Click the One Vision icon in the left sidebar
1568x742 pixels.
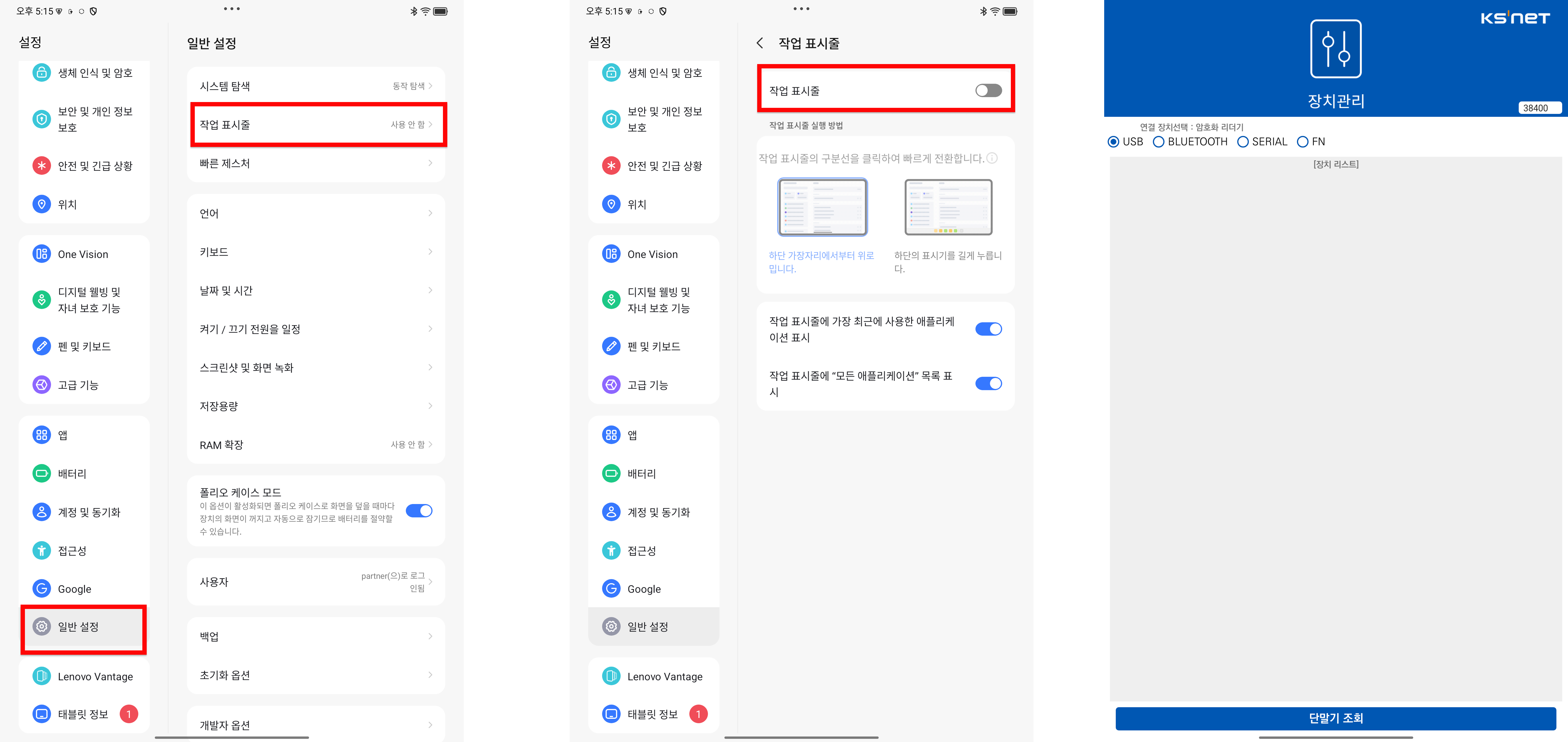(x=41, y=254)
